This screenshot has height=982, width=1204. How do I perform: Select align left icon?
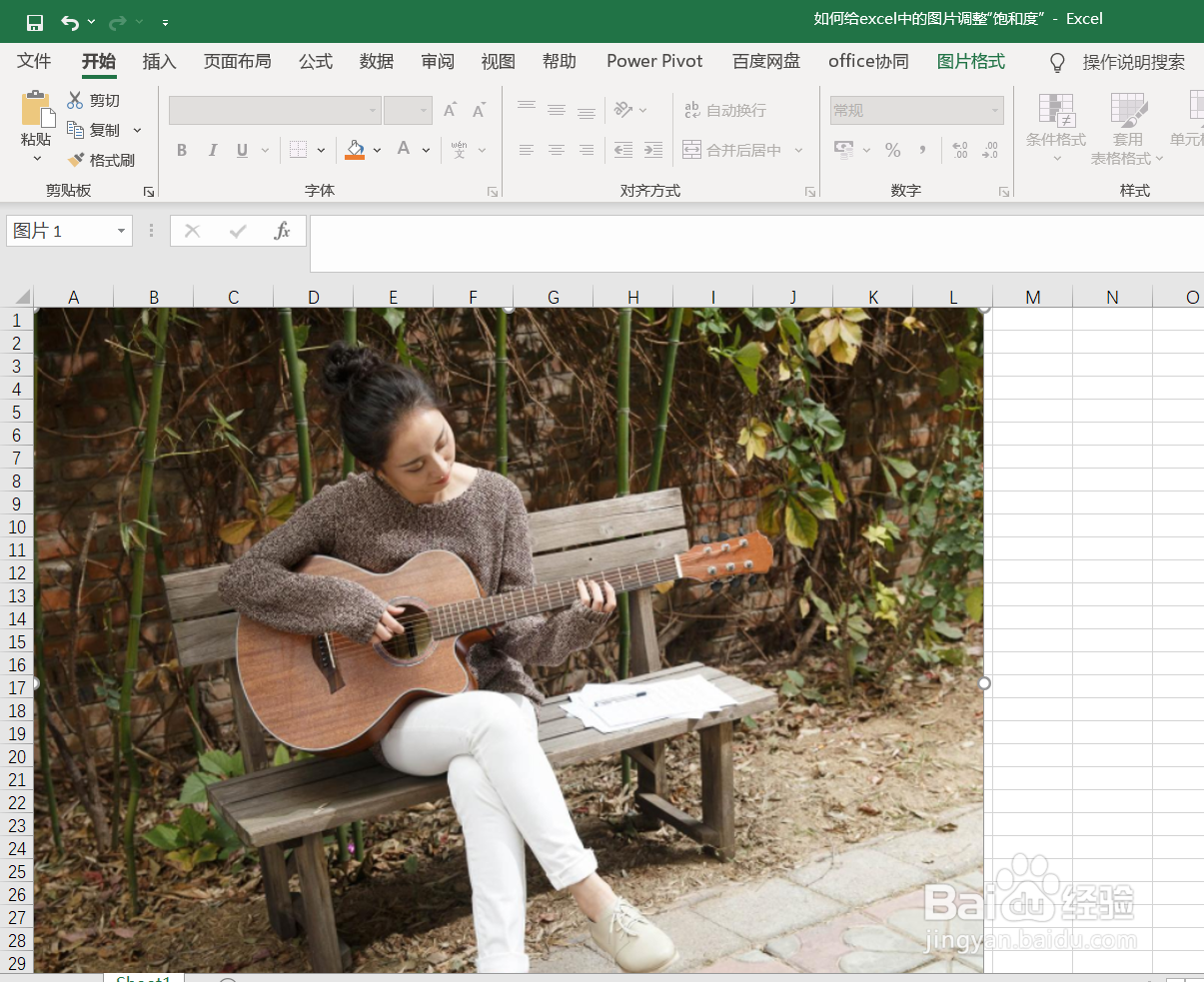(527, 150)
